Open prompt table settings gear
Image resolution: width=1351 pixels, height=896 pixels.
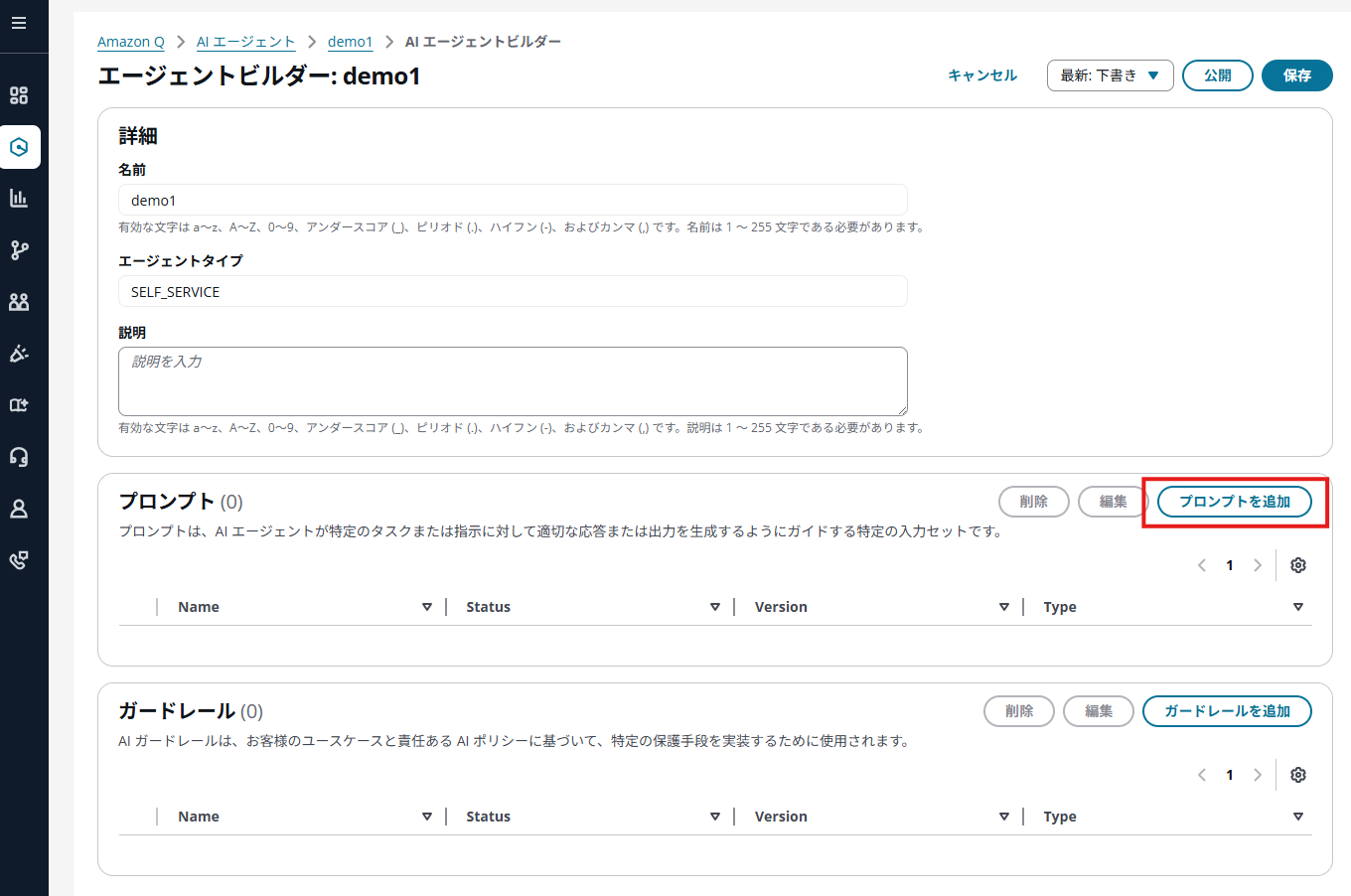(x=1297, y=565)
